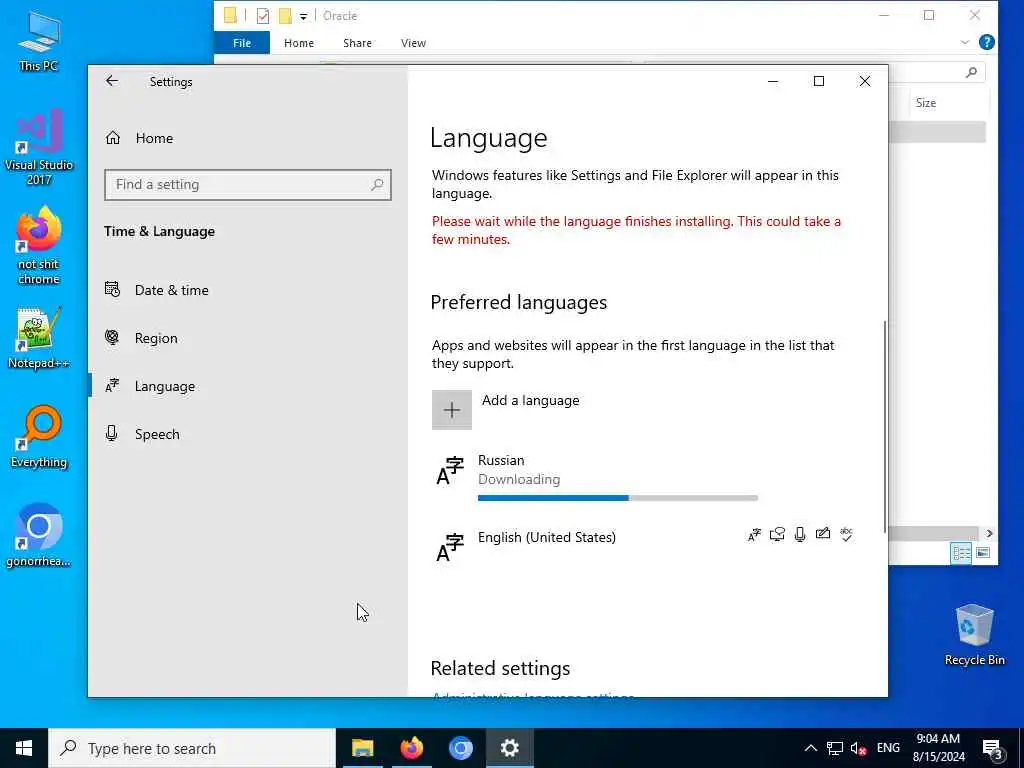This screenshot has height=768, width=1024.
Task: Open Settings Home page
Action: (x=140, y=138)
